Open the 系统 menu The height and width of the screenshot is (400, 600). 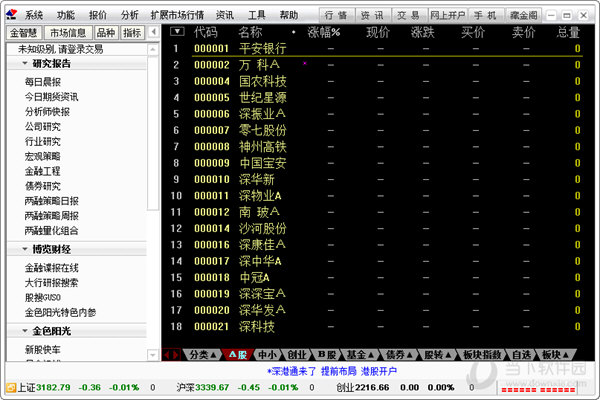(34, 15)
